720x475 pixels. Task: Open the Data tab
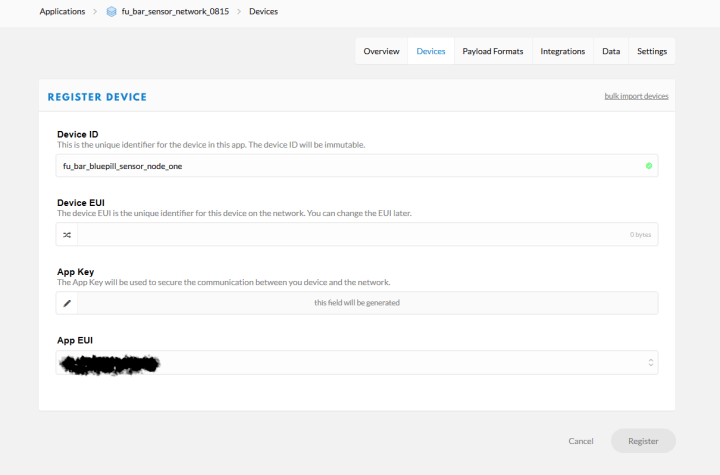coord(611,51)
